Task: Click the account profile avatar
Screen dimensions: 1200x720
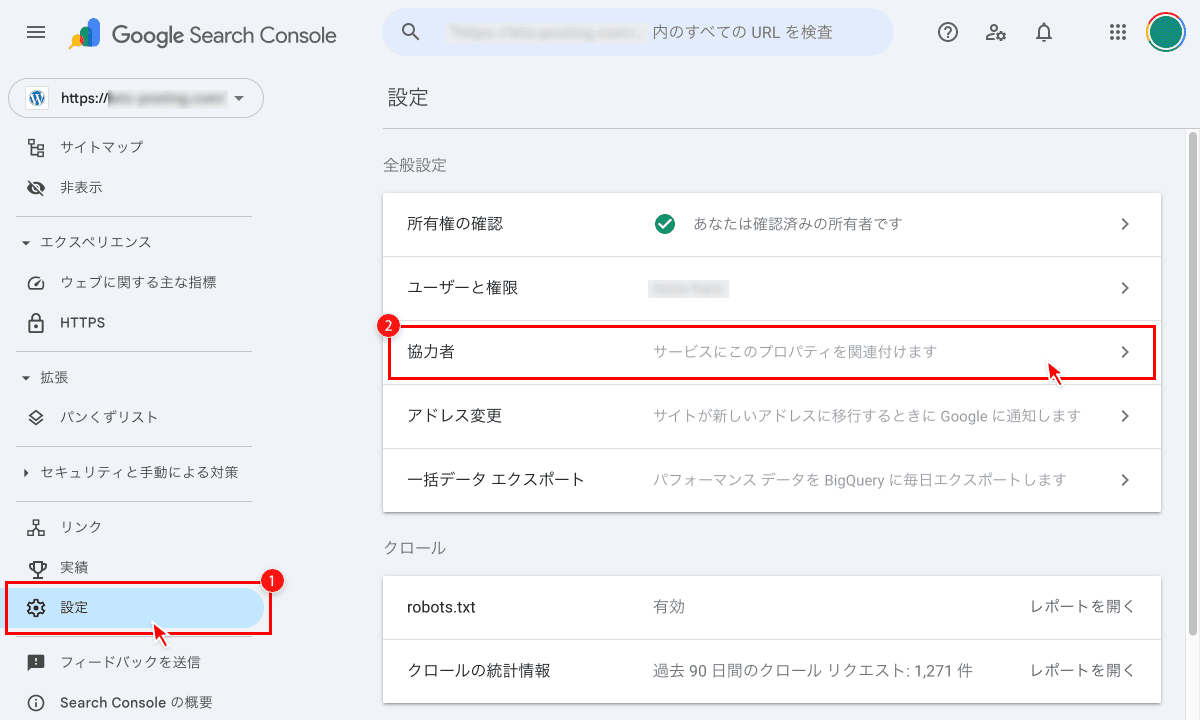Action: tap(1165, 32)
